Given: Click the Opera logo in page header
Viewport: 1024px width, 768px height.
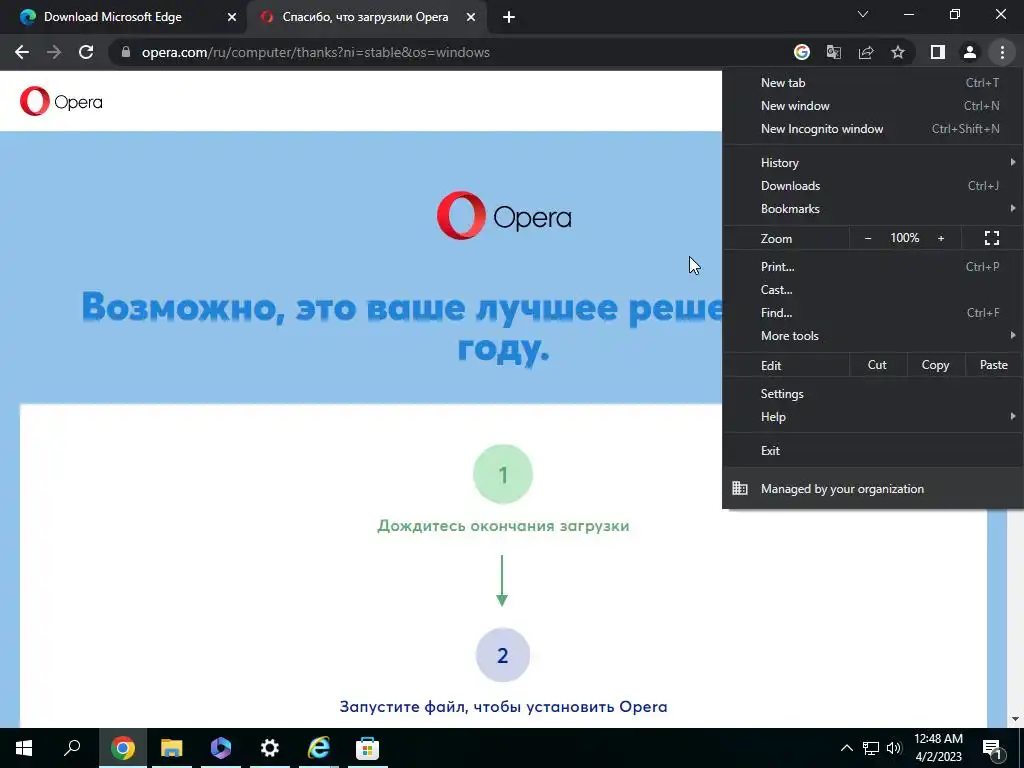Looking at the screenshot, I should 61,101.
